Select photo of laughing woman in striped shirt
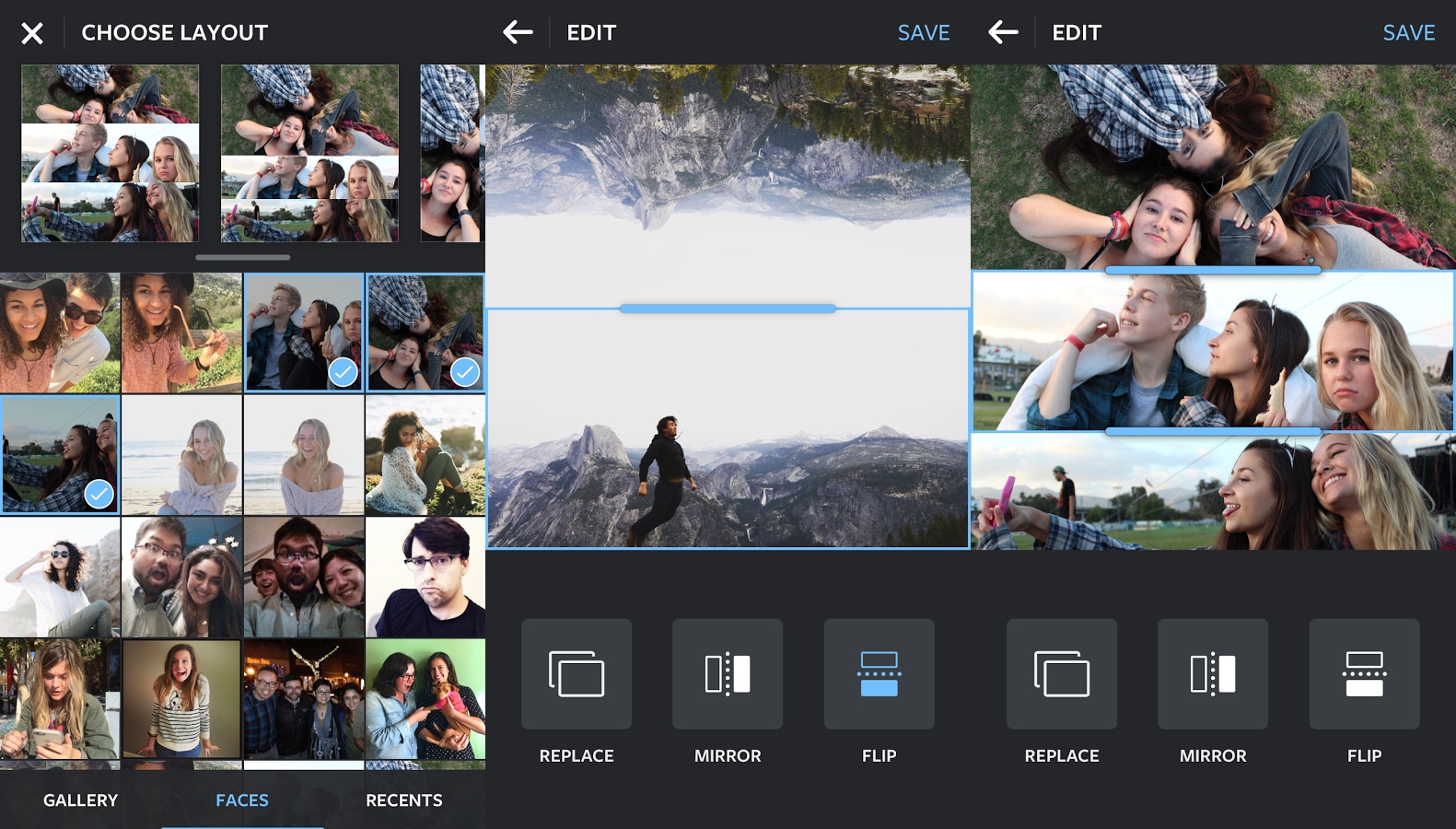 [x=181, y=699]
